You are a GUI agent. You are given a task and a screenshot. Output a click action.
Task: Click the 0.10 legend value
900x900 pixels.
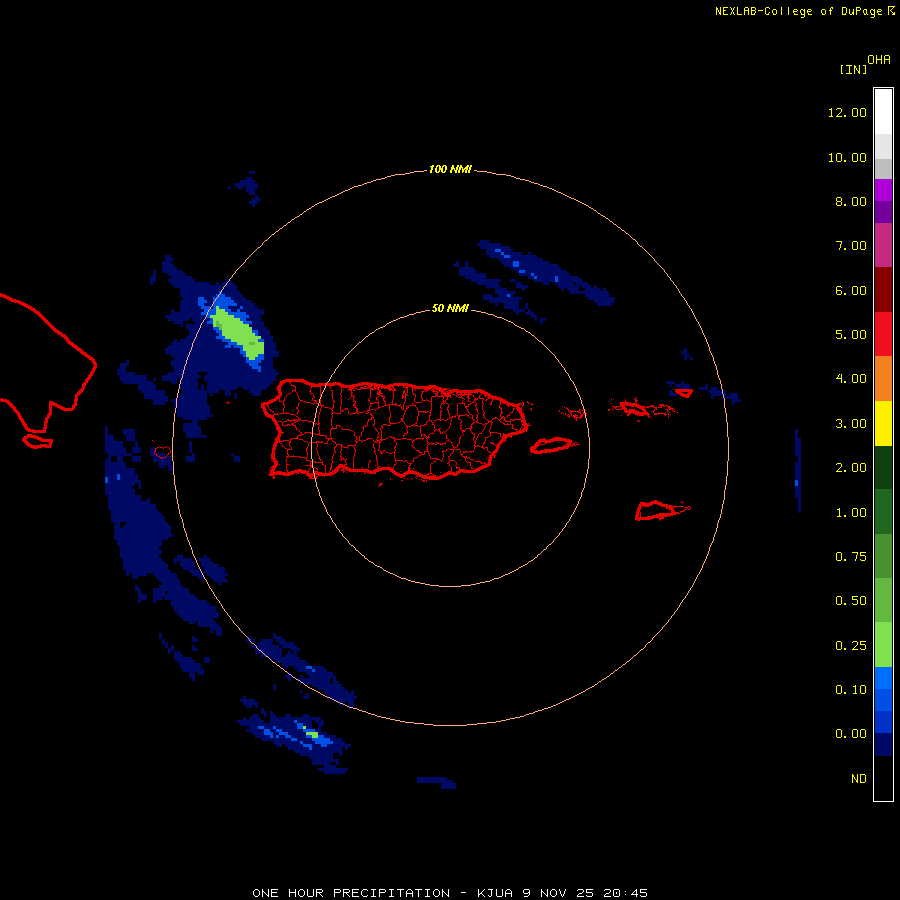coord(850,690)
